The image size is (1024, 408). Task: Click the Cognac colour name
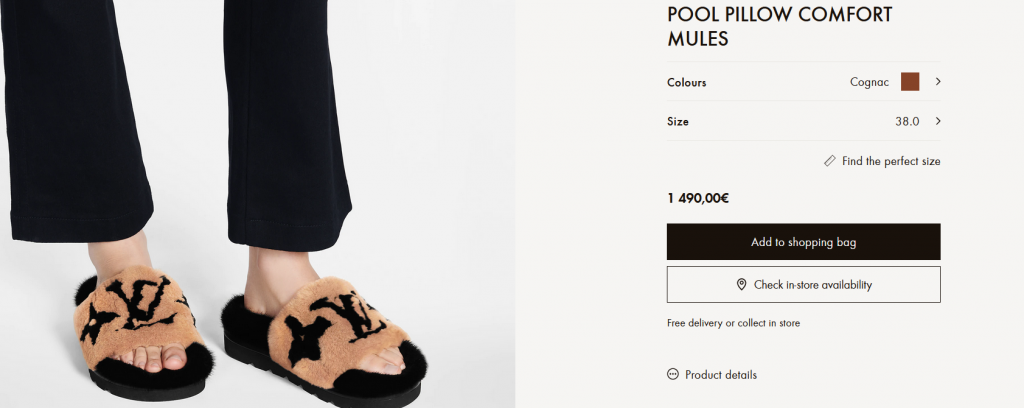(869, 82)
